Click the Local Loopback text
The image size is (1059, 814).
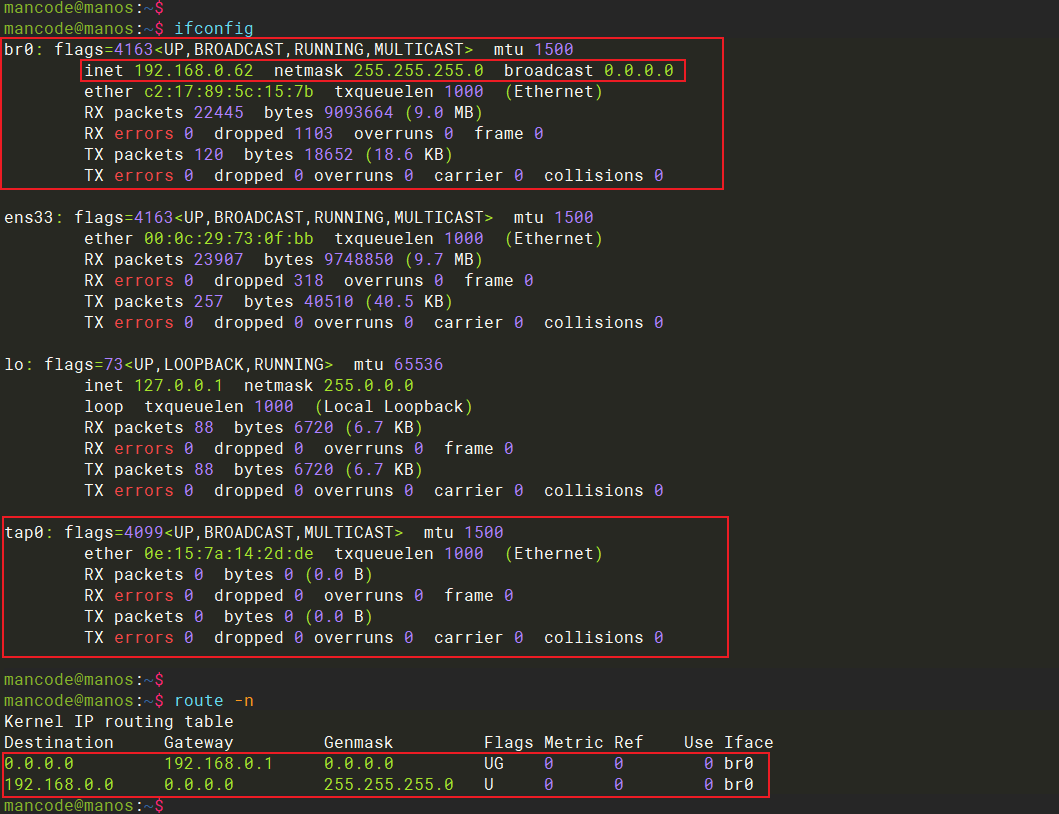(x=393, y=407)
